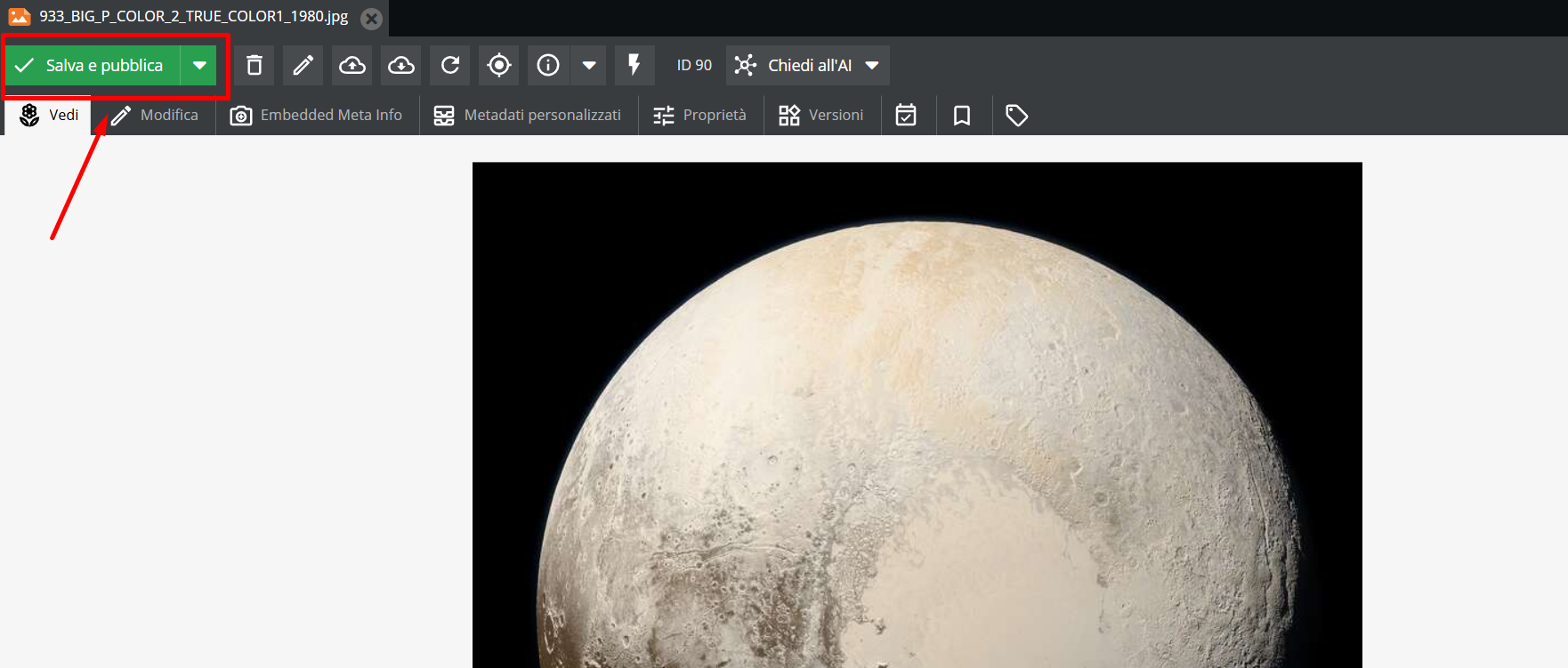Switch to Metadati personalizzati tab
This screenshot has width=1568, height=668.
tap(528, 116)
